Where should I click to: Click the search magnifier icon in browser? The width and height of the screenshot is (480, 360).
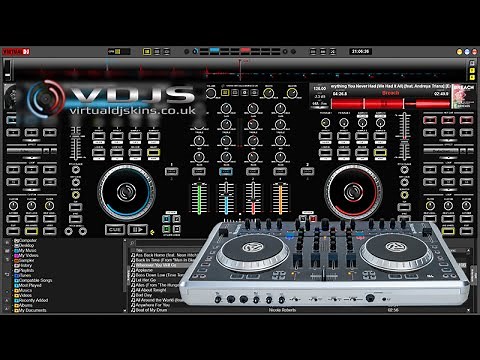pyautogui.click(x=132, y=243)
